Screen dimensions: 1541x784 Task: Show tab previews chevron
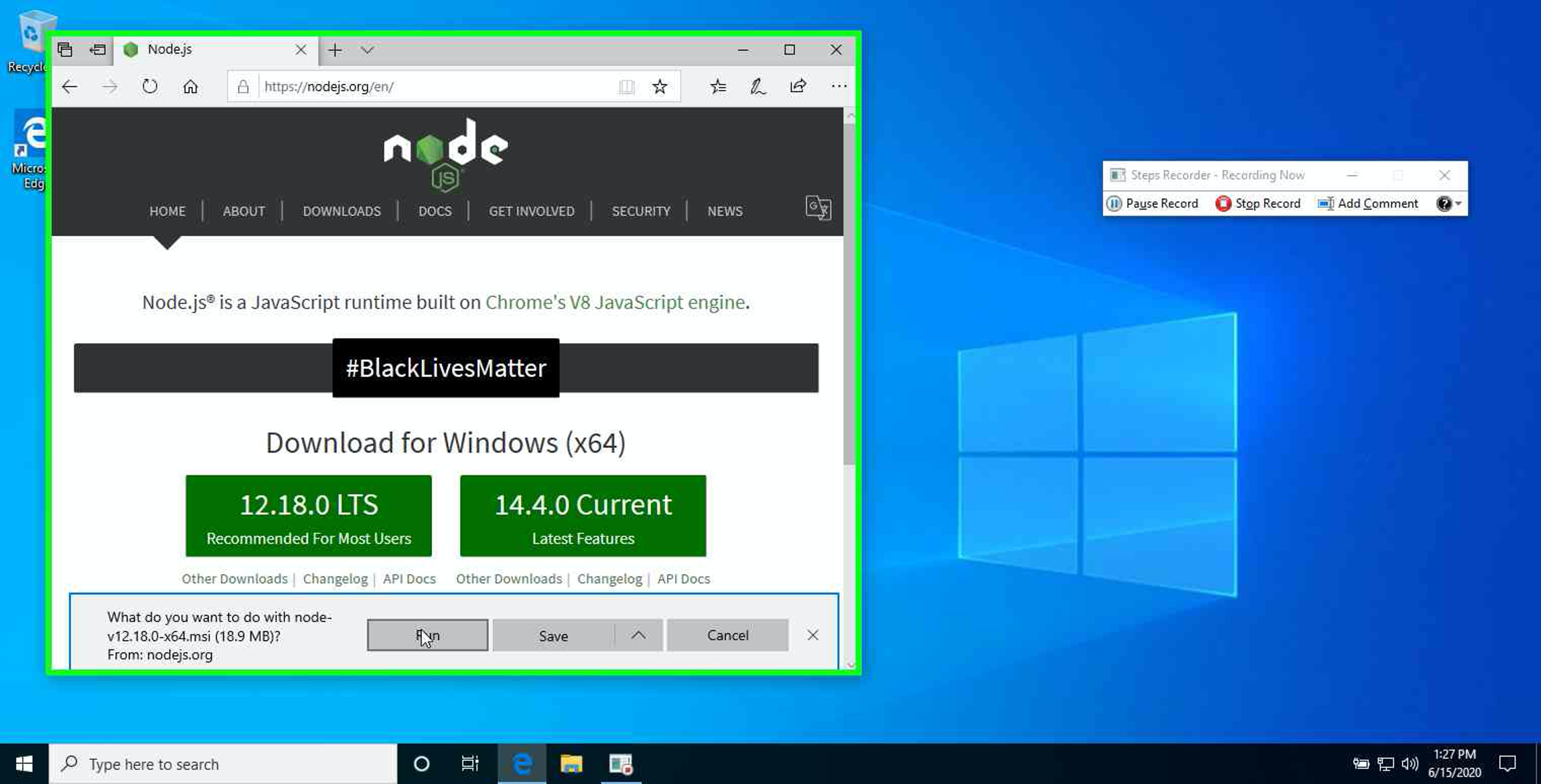point(367,50)
